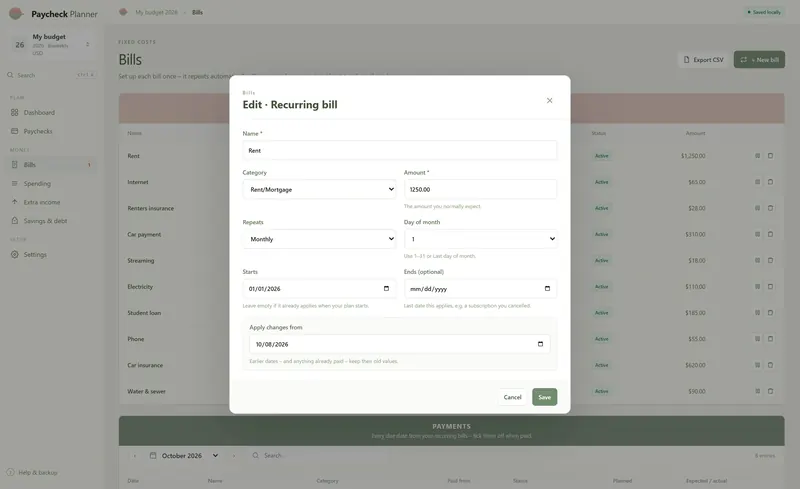Click the delete icon in Student loan row

[770, 312]
